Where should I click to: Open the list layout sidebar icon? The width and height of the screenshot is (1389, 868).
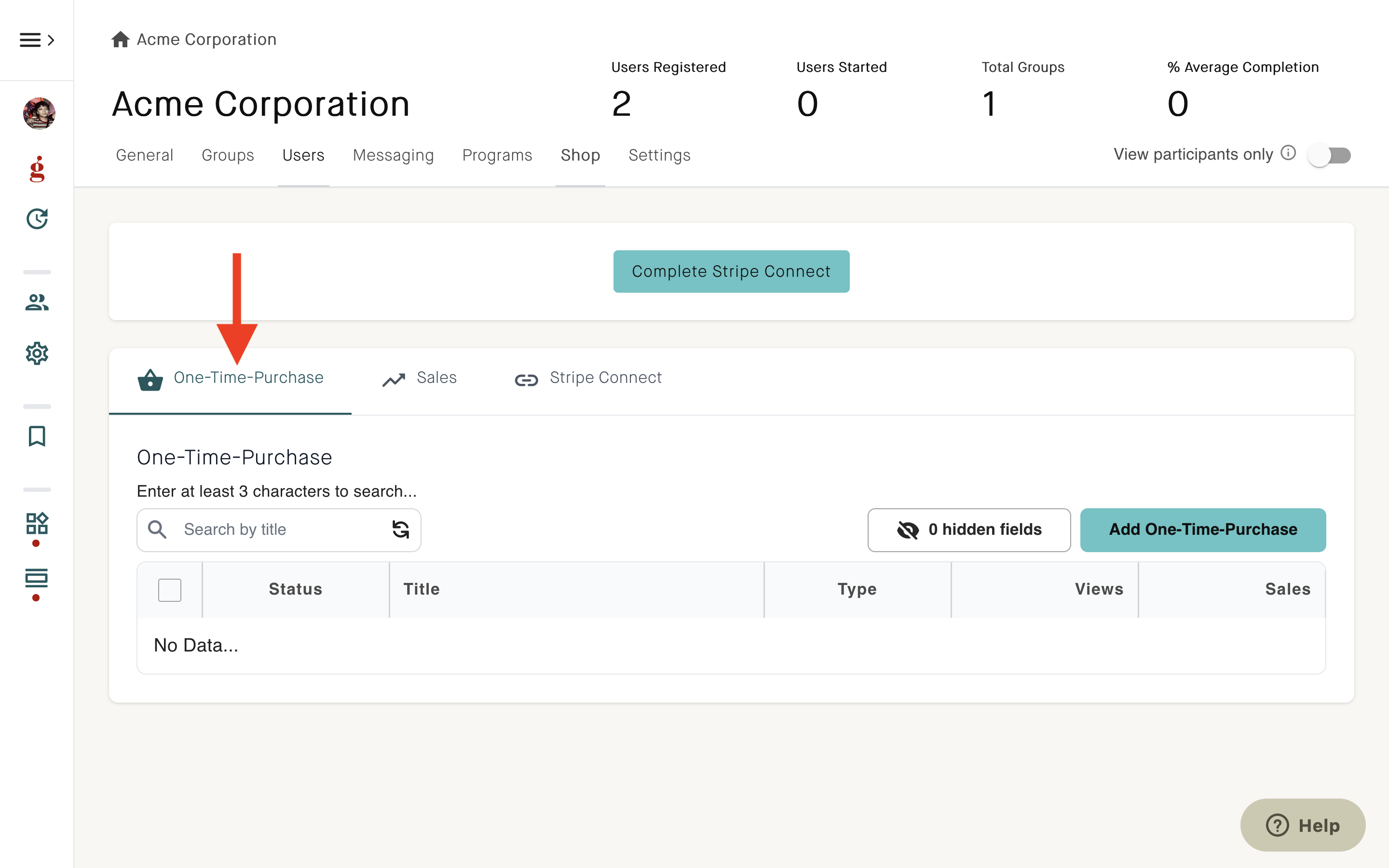point(37,579)
